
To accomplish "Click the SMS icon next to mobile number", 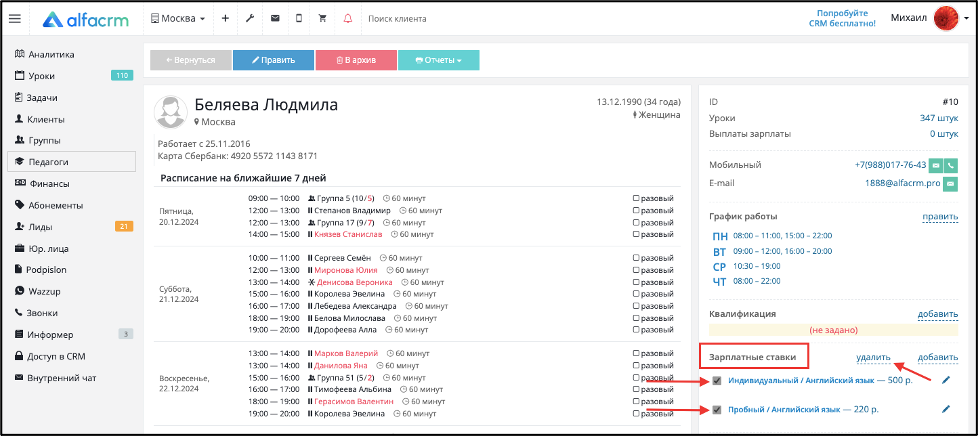I will pos(935,165).
